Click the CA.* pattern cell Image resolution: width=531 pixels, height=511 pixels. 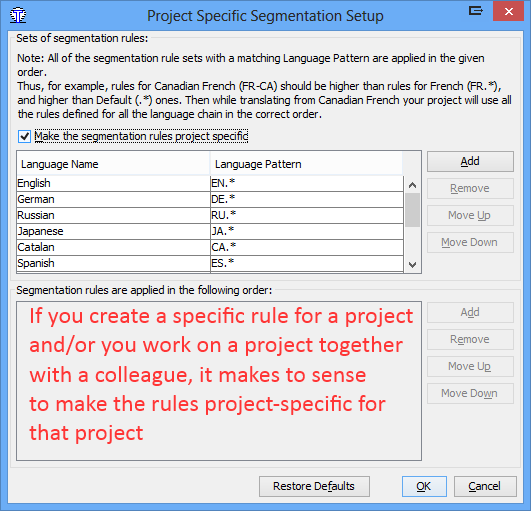point(307,247)
